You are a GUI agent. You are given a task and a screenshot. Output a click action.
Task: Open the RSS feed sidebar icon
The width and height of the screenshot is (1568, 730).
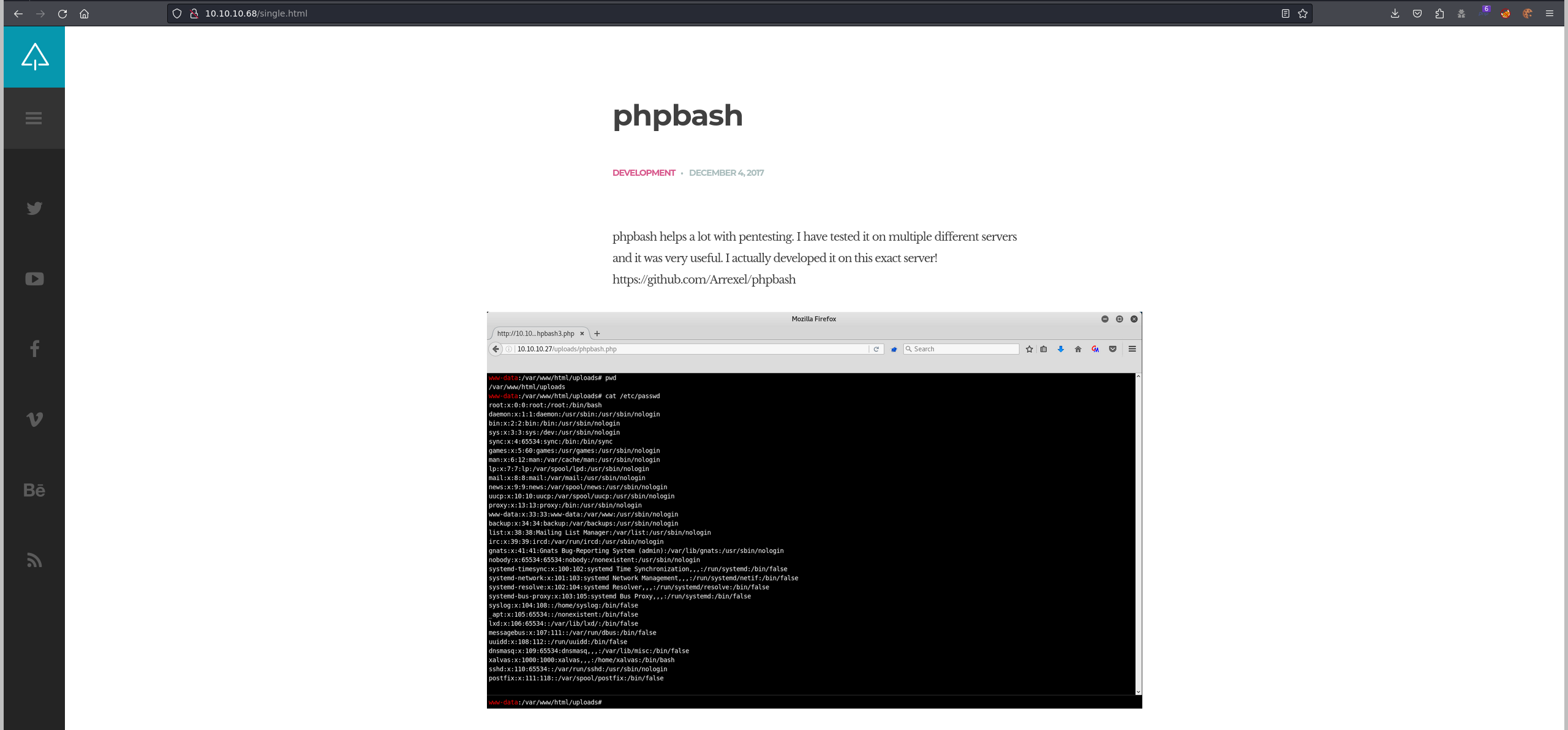34,560
